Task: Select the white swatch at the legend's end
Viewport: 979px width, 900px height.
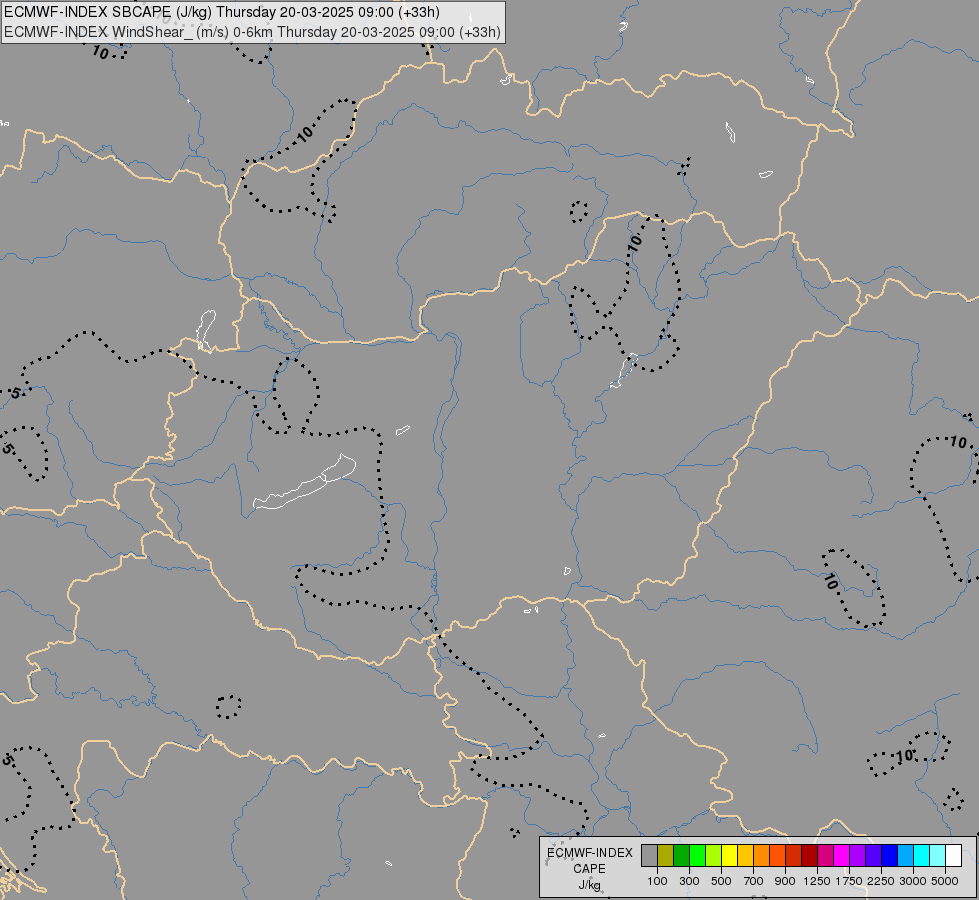Action: 953,856
